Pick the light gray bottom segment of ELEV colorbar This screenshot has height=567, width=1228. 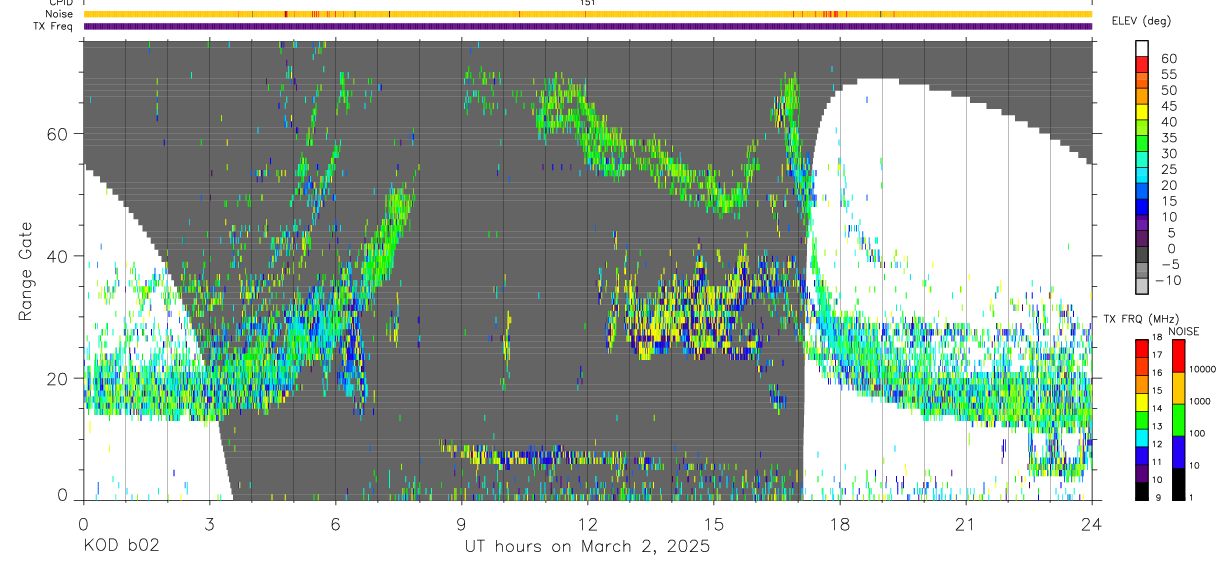point(1142,286)
